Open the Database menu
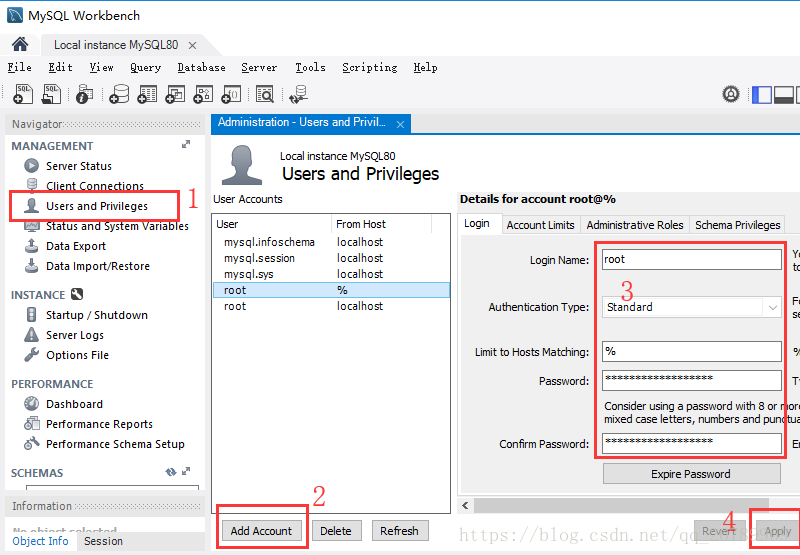 click(x=202, y=67)
